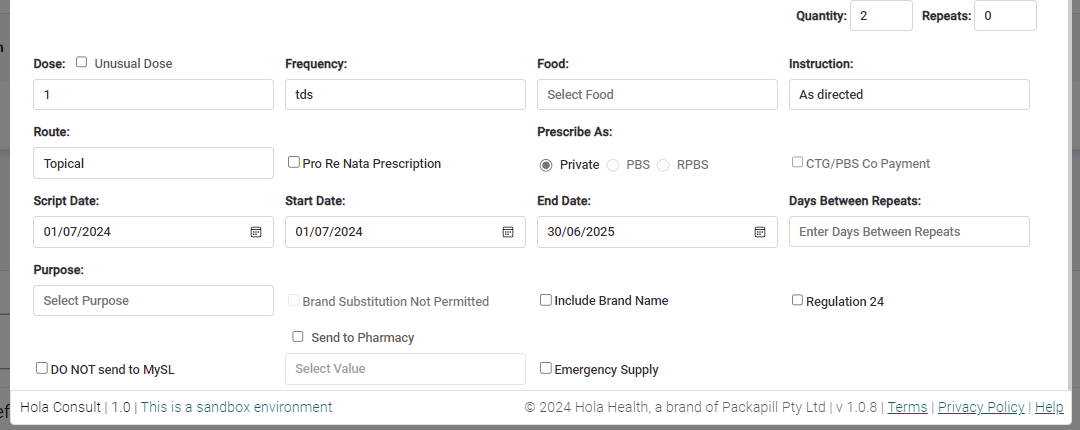Open the Privacy Policy link
The height and width of the screenshot is (430, 1080).
[x=981, y=407]
